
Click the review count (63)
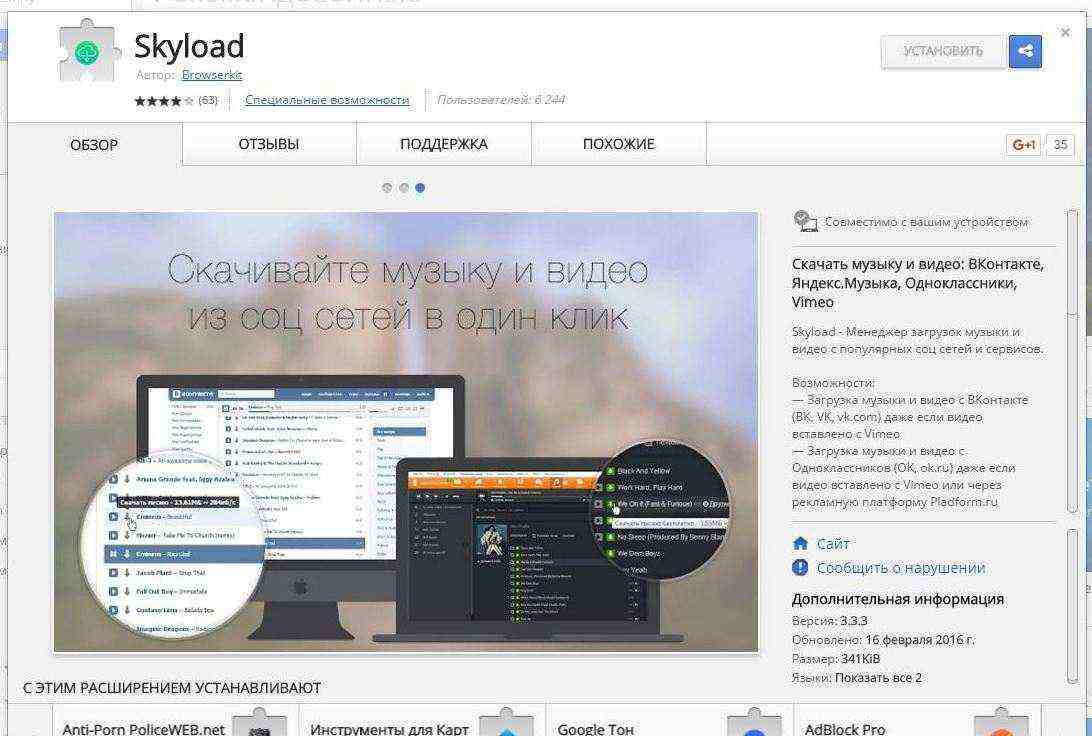pos(208,100)
